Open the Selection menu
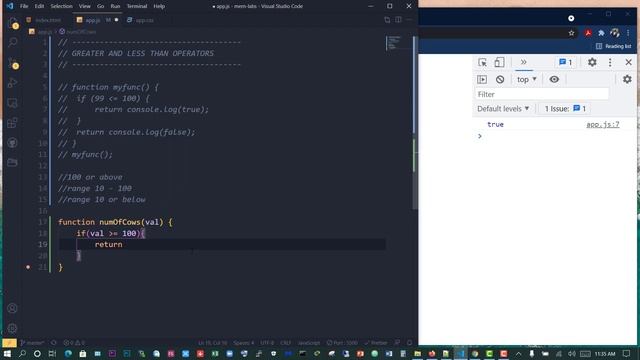The width and height of the screenshot is (640, 360). click(x=61, y=6)
